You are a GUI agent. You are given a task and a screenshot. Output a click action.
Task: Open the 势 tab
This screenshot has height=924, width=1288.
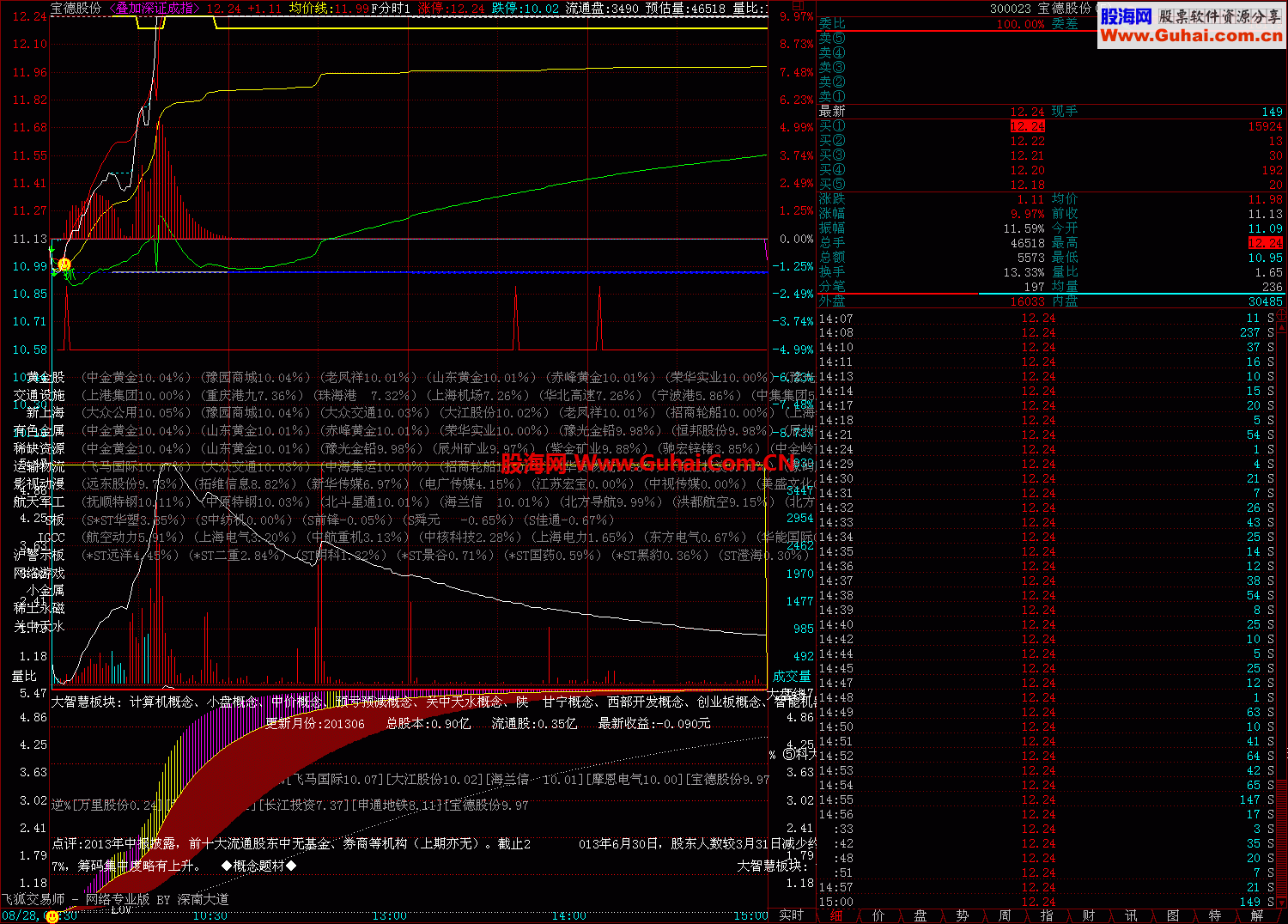tap(962, 915)
